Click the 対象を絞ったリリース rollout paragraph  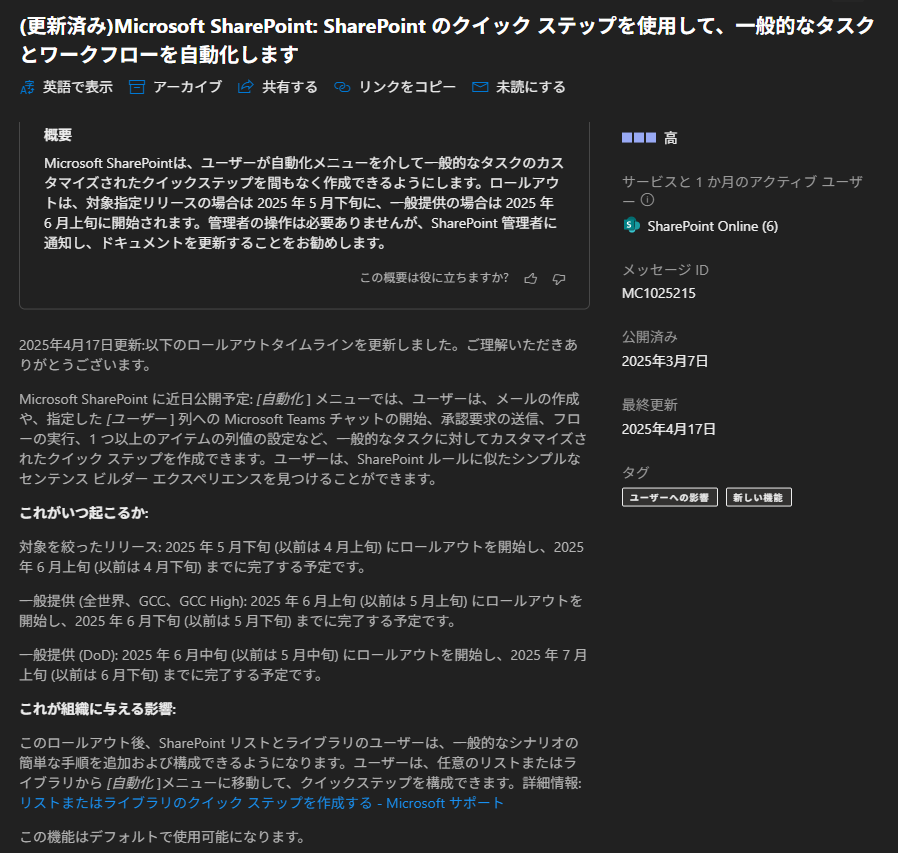click(302, 557)
